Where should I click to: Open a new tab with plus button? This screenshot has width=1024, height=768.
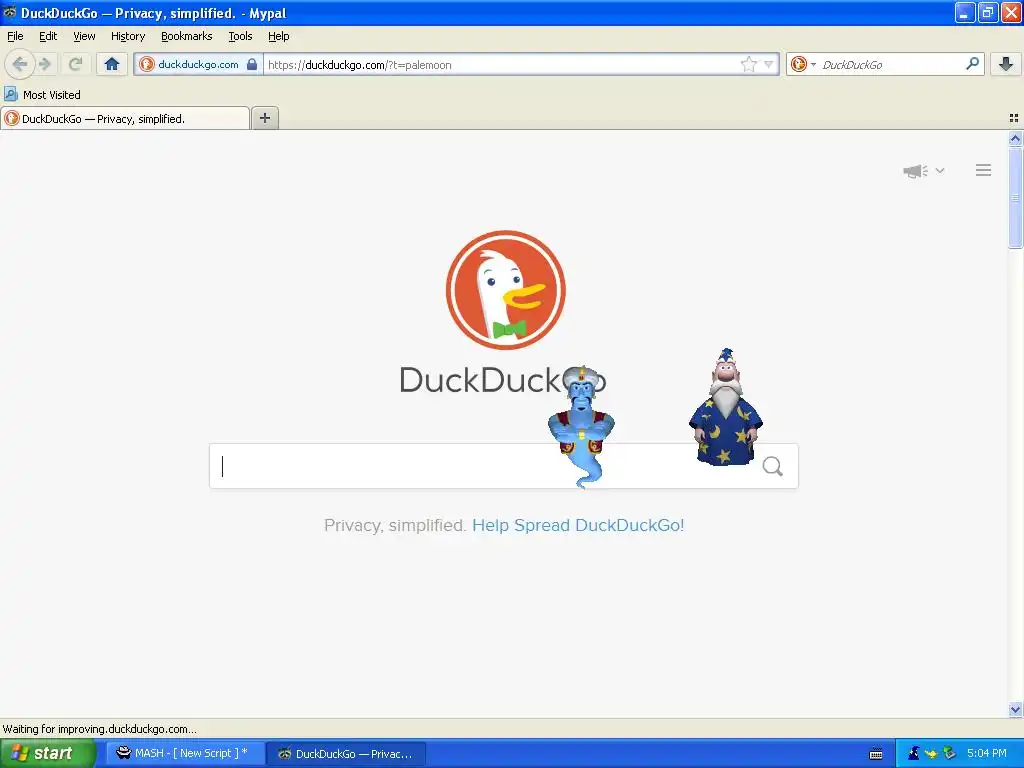coord(264,118)
